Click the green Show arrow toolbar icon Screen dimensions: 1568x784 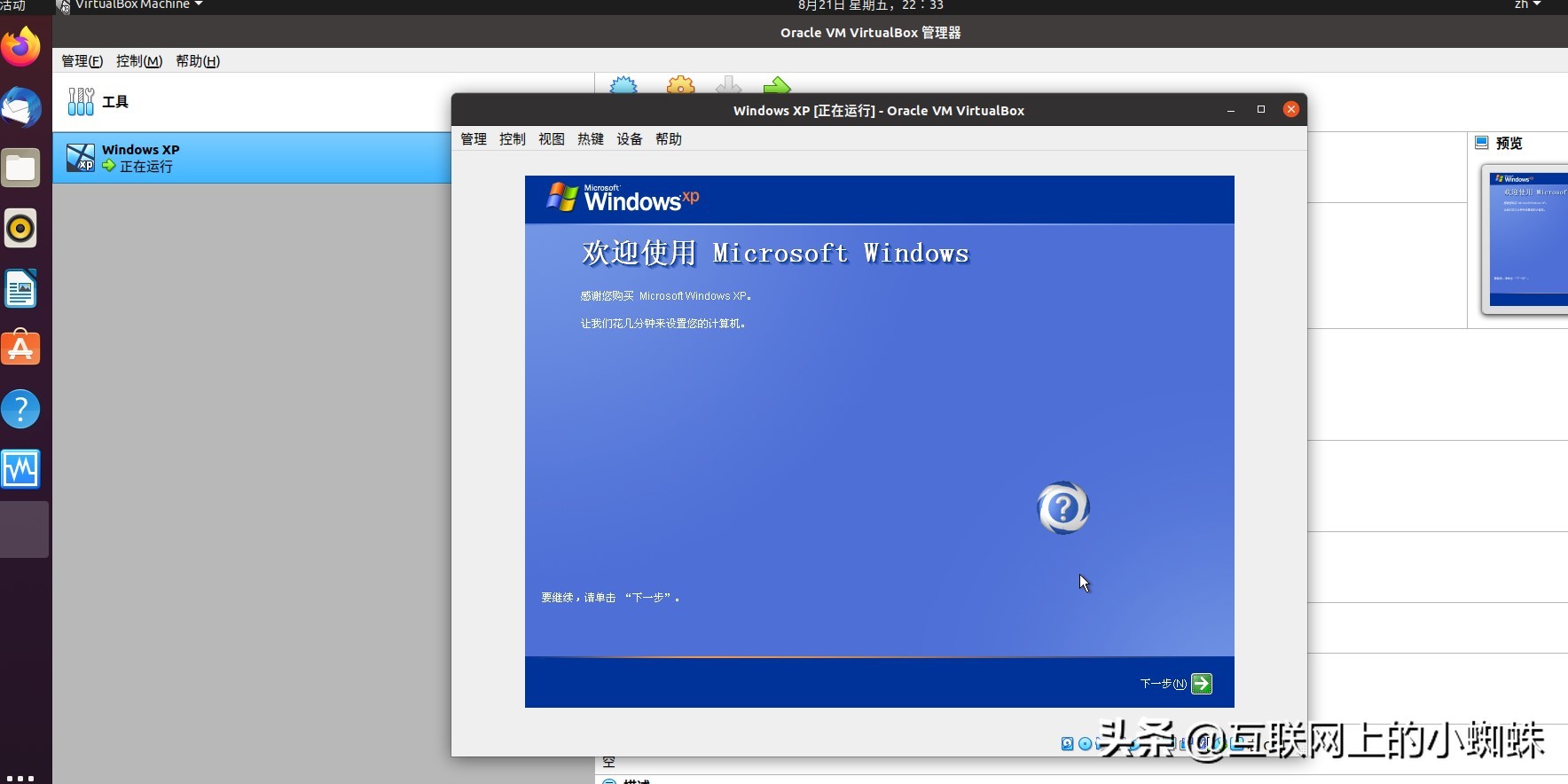pyautogui.click(x=776, y=85)
